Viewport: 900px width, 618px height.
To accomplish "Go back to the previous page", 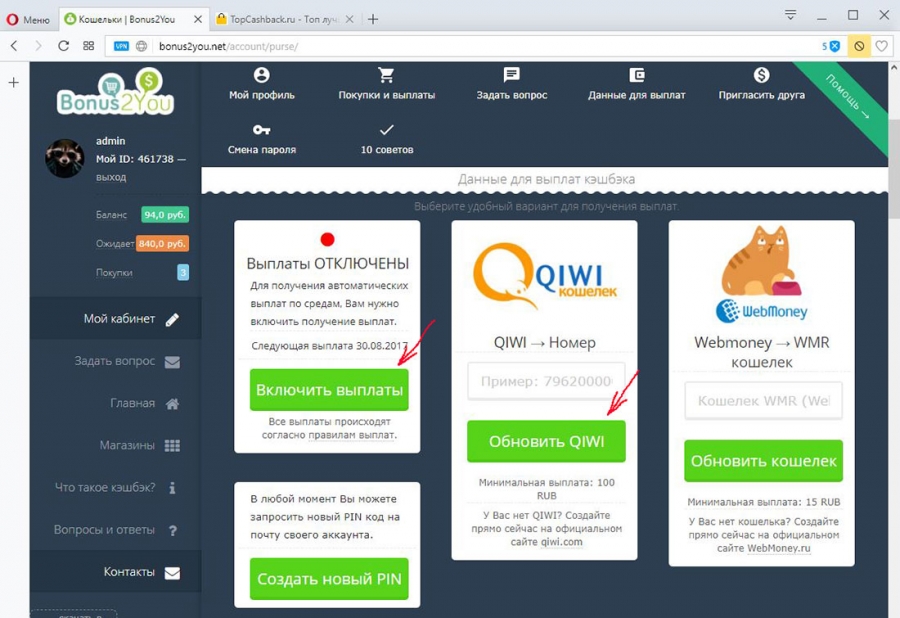I will pos(14,46).
